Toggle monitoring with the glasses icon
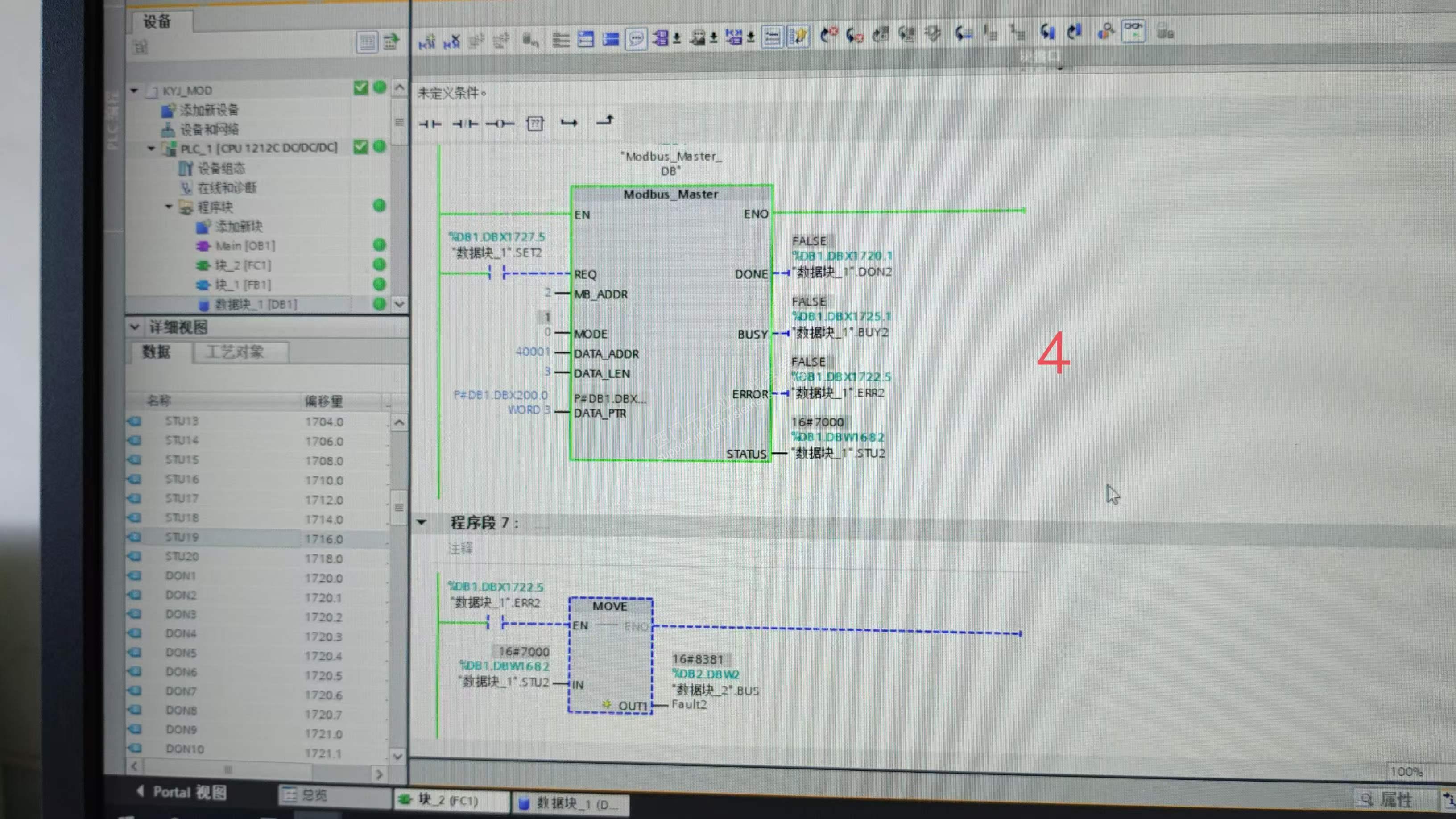 click(x=1133, y=31)
